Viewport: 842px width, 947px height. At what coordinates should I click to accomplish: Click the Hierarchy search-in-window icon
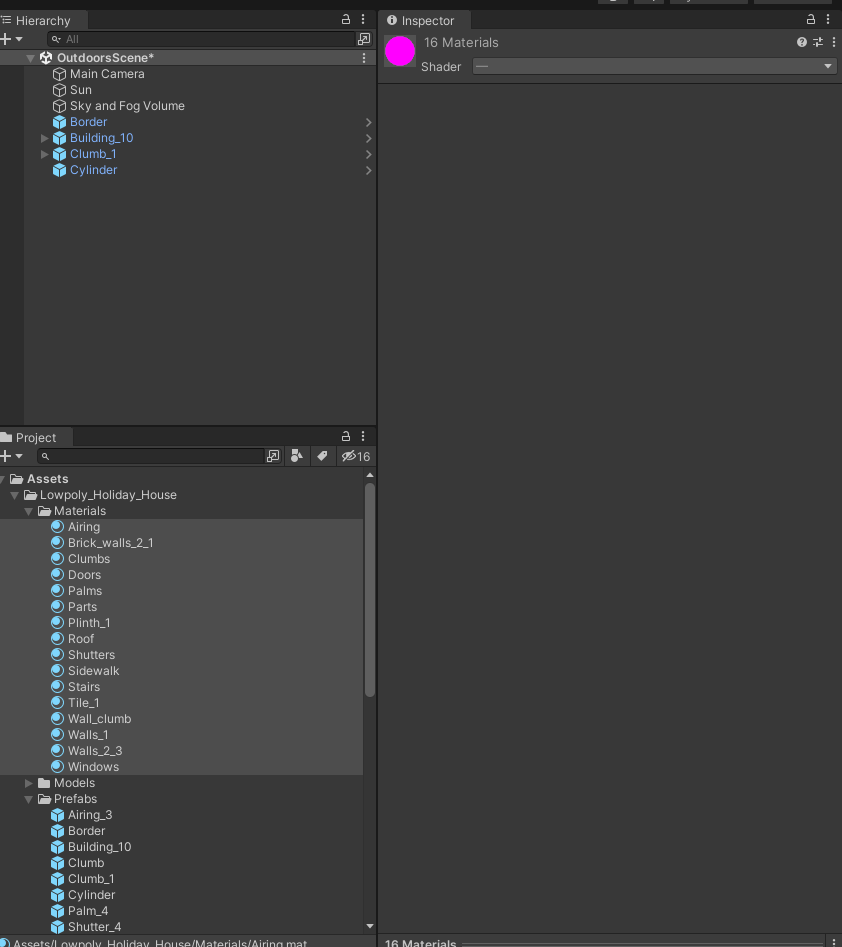[x=364, y=39]
